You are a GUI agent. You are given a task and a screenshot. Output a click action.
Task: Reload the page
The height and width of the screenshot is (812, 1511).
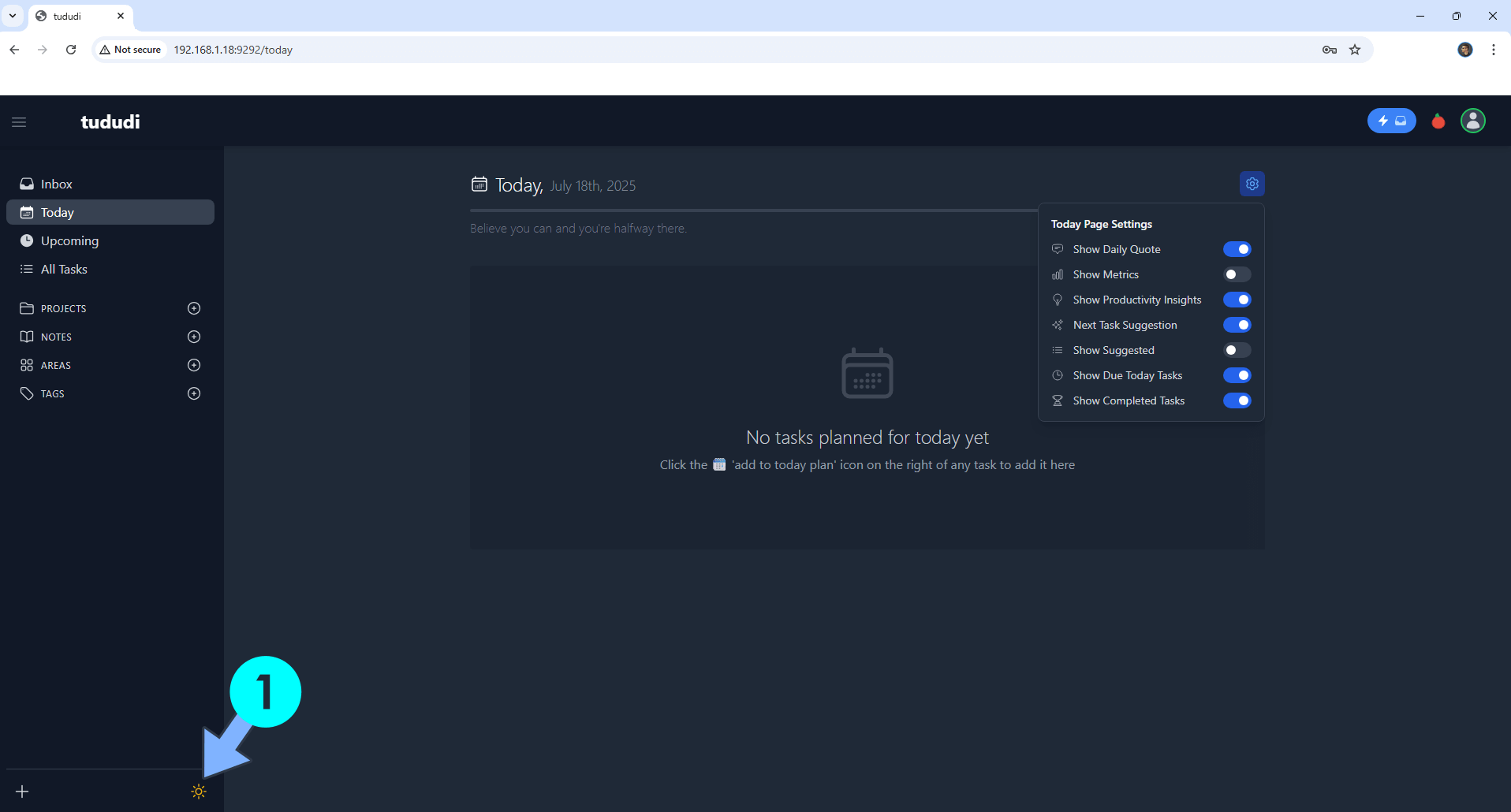click(71, 50)
